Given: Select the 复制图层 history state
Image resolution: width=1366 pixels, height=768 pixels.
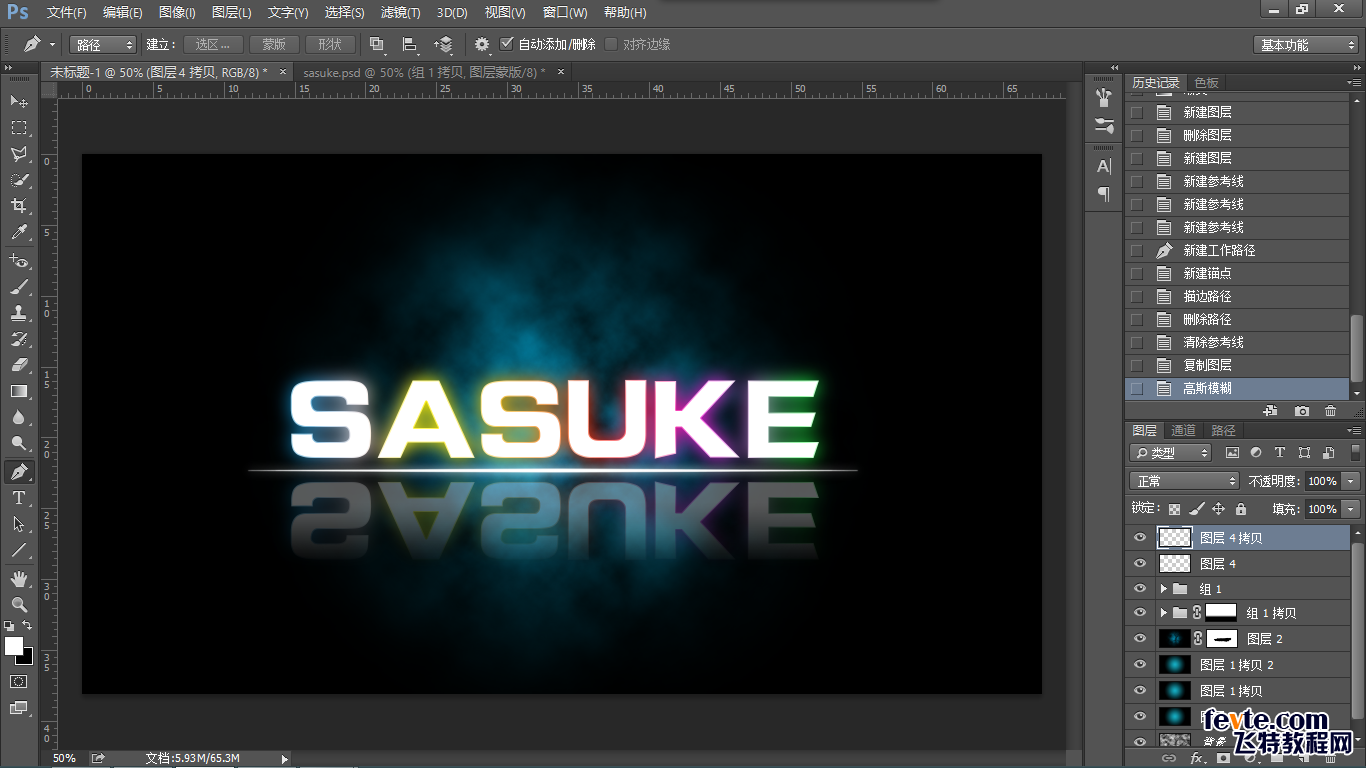Looking at the screenshot, I should [x=1237, y=365].
